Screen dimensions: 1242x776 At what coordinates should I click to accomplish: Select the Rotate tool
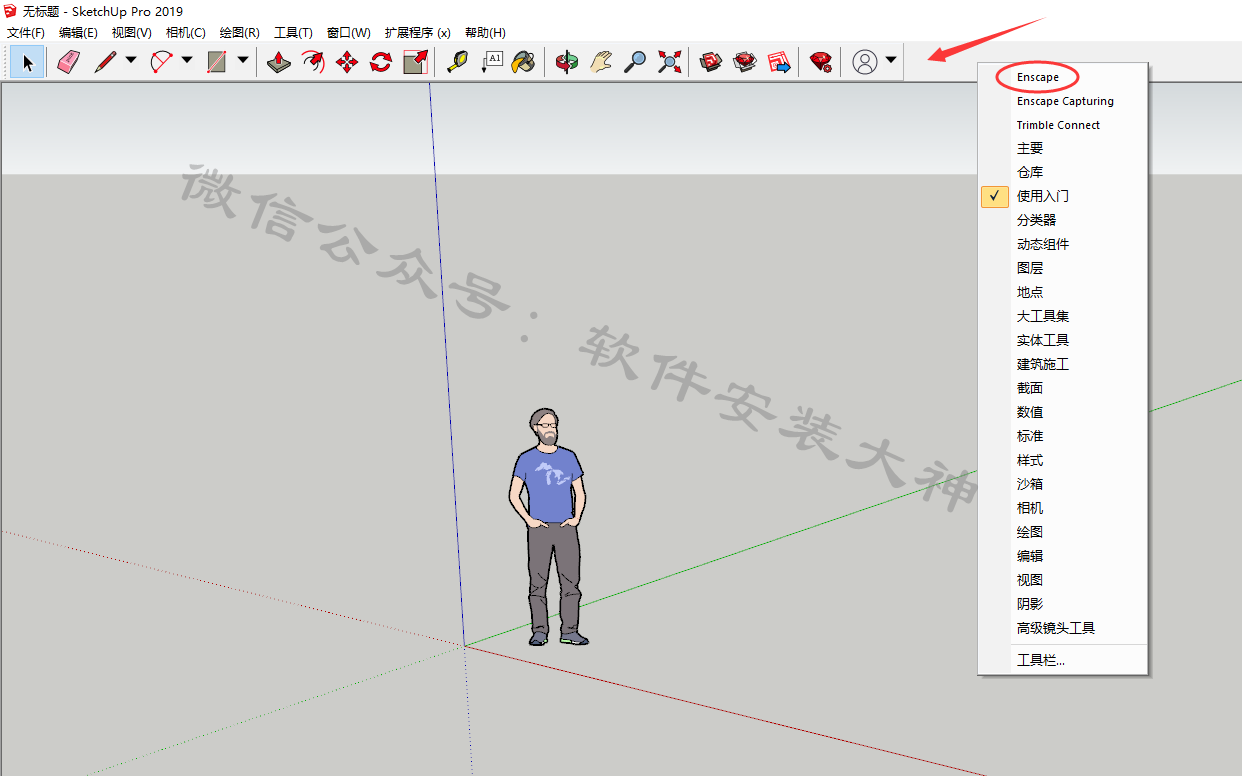tap(381, 62)
